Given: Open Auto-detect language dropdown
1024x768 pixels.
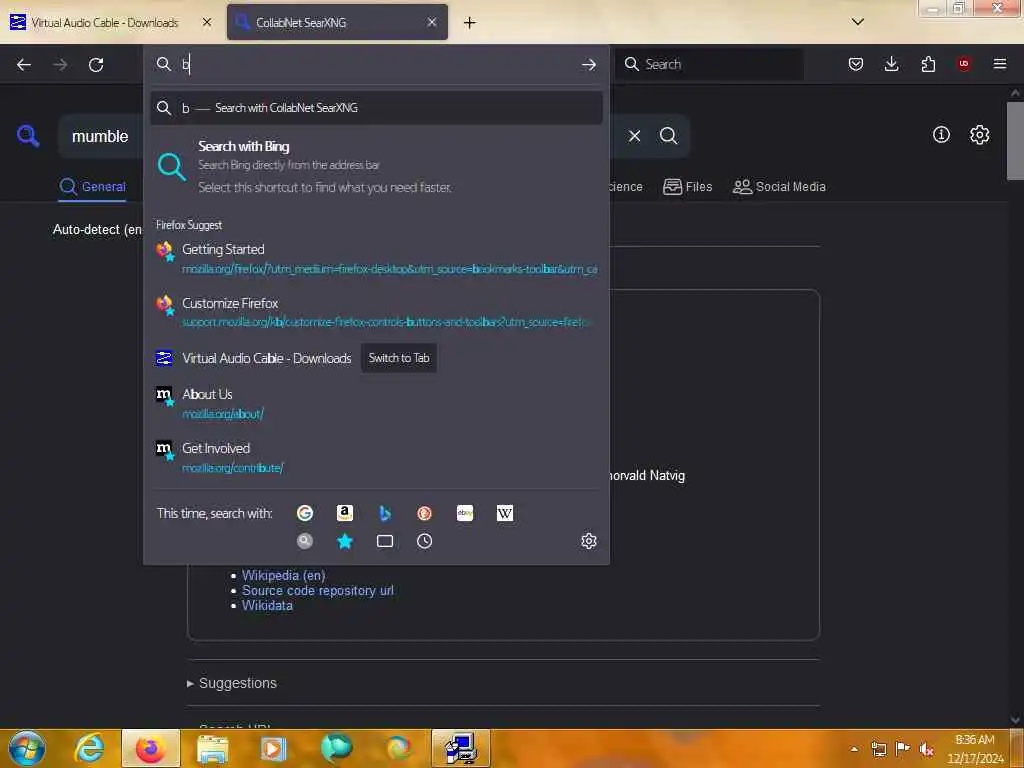Looking at the screenshot, I should (98, 230).
